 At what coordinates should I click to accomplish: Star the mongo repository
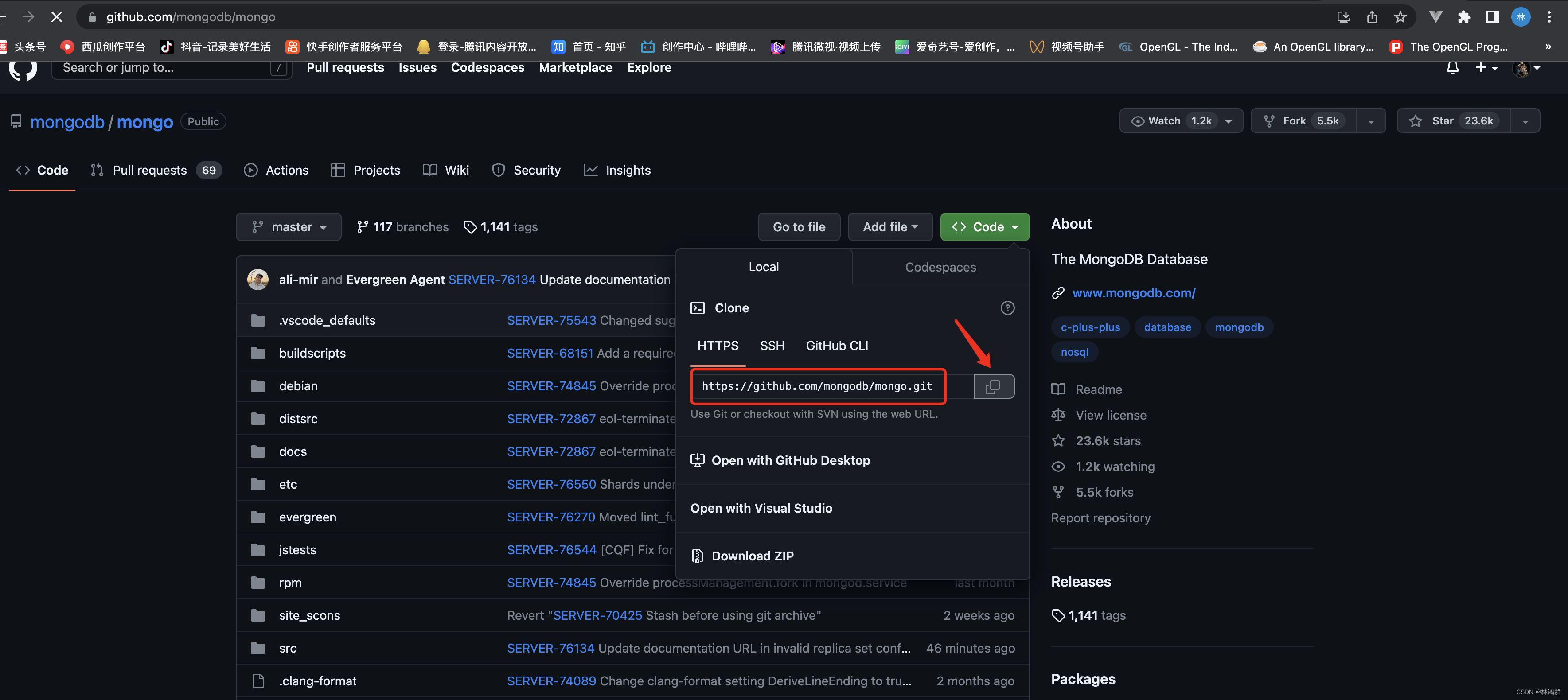[1454, 121]
